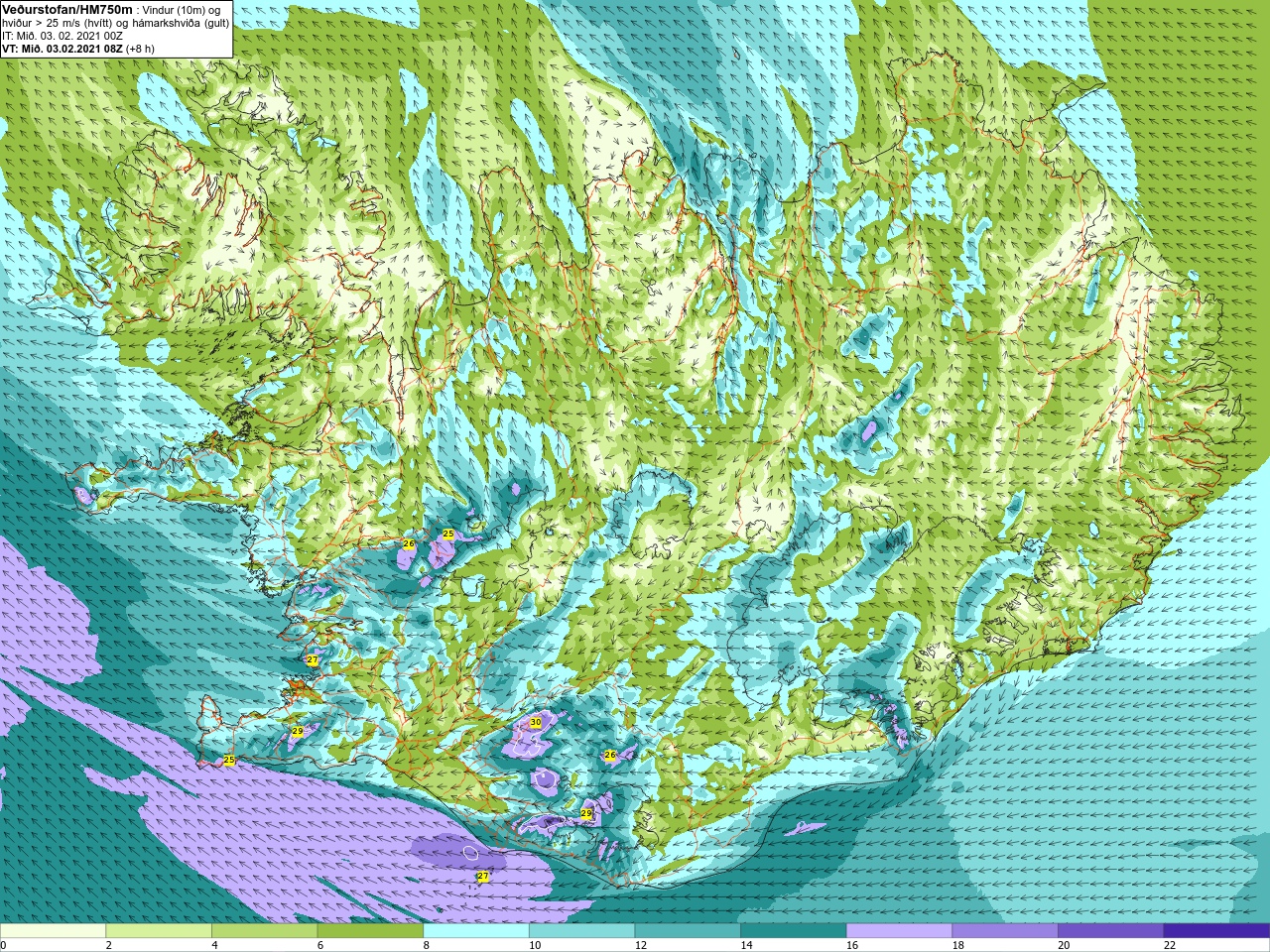This screenshot has height=952, width=1270.
Task: Pick the pale cream 0–2 m/s legend swatch
Action: pos(53,930)
